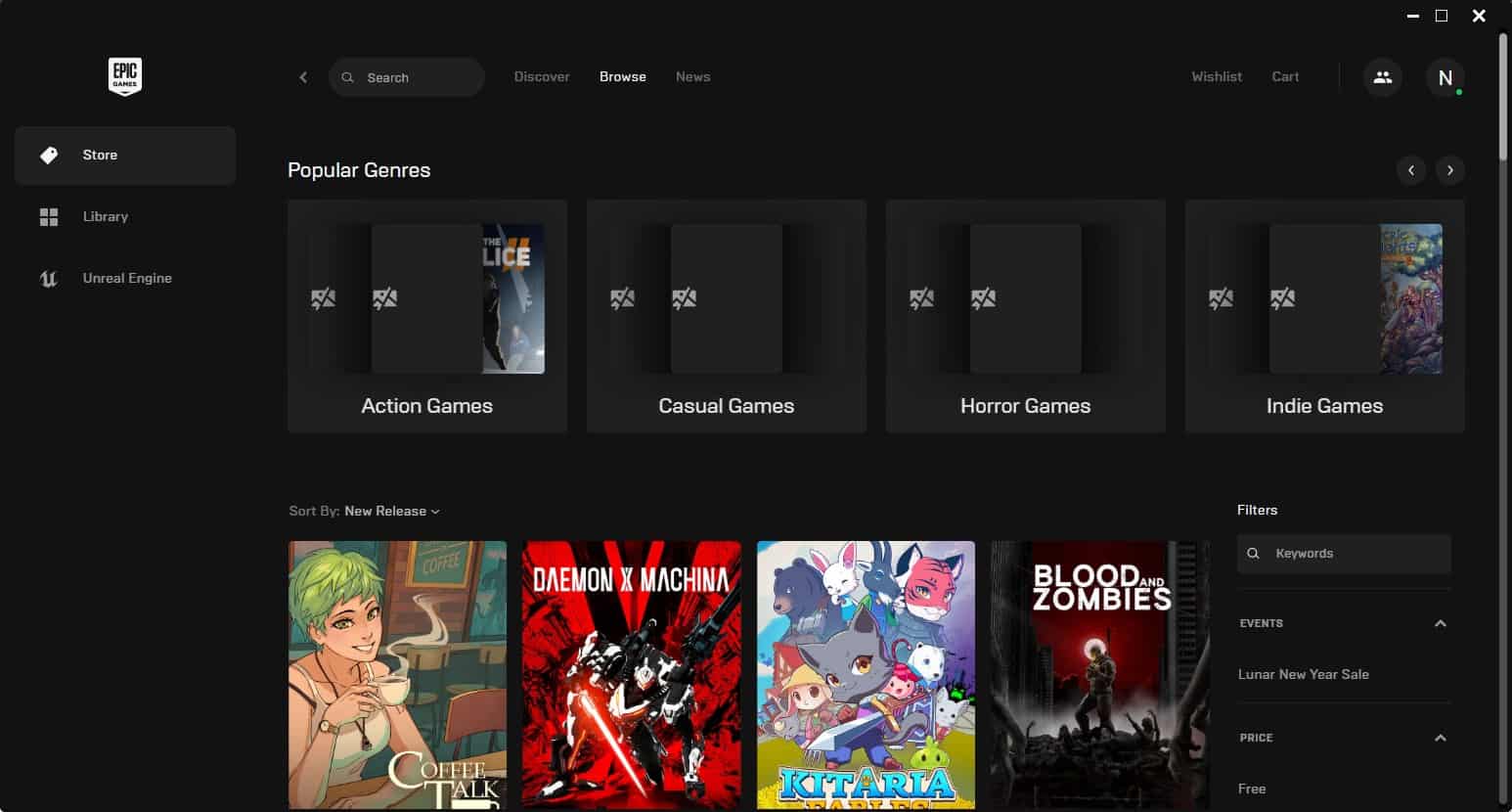The height and width of the screenshot is (812, 1512).
Task: Show next Popular Genres with right arrow
Action: (1450, 170)
